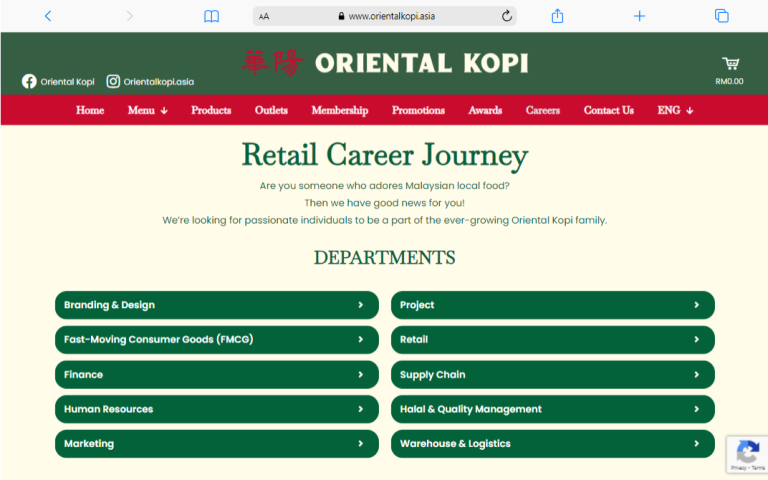Viewport: 768px width, 480px height.
Task: View the Awards page
Action: pos(485,110)
